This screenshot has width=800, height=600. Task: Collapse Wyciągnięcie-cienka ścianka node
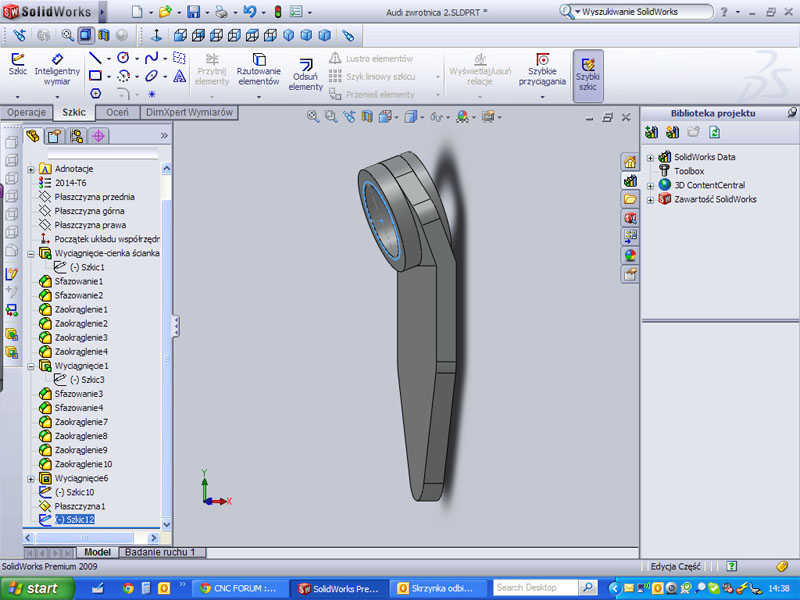(x=31, y=254)
